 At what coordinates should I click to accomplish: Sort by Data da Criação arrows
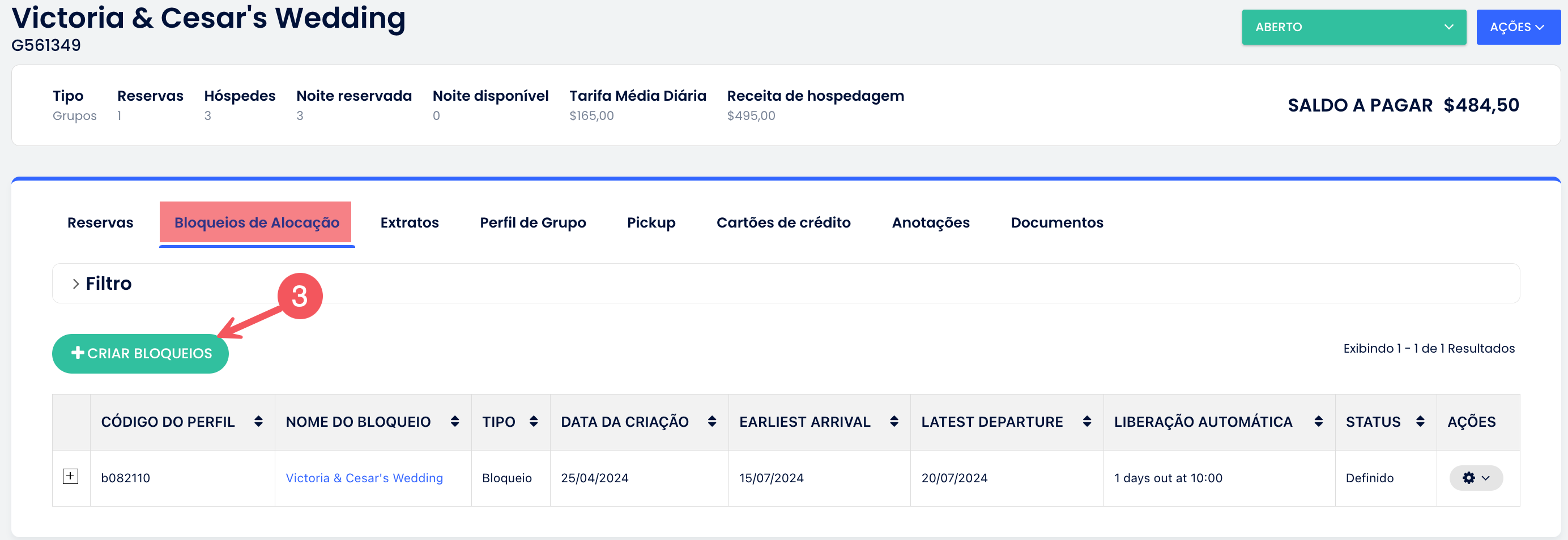711,422
